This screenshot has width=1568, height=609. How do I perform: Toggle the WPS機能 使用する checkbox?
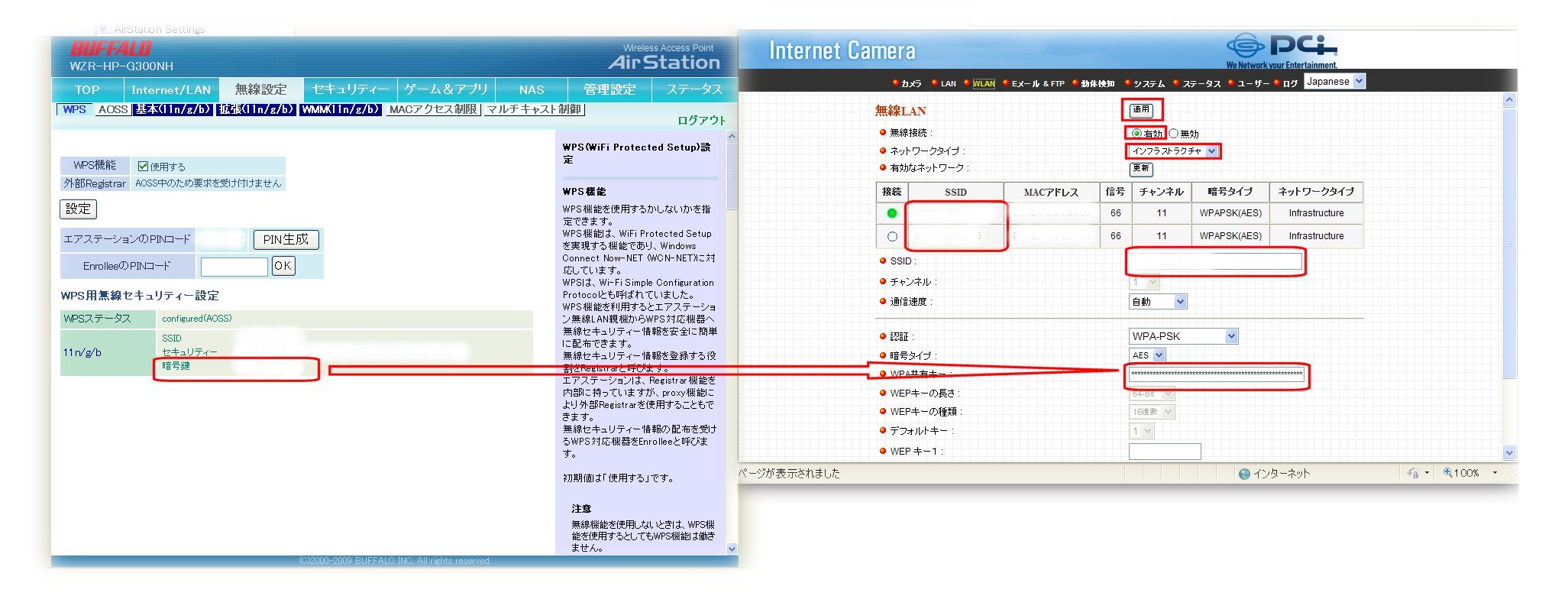(142, 166)
